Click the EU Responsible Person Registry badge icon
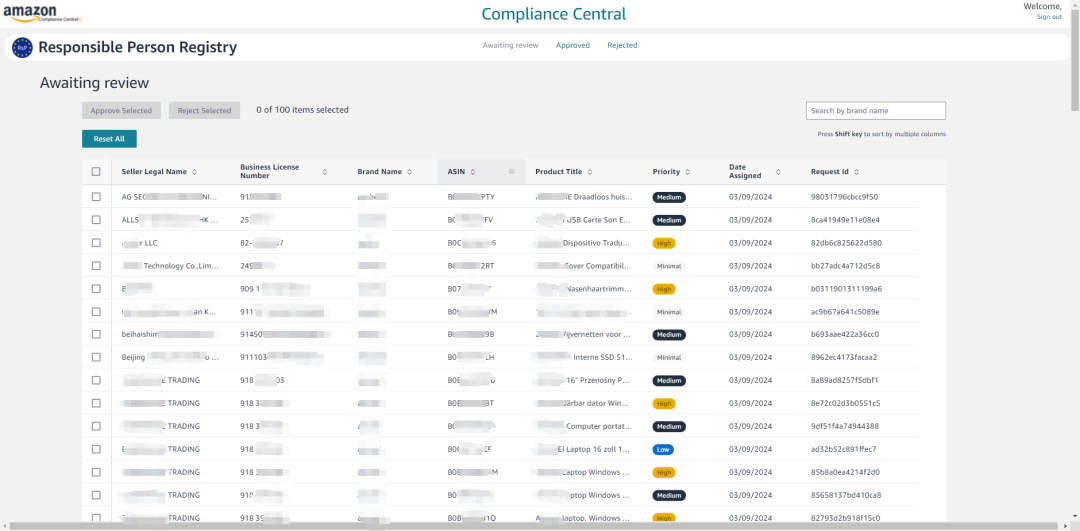 point(23,48)
